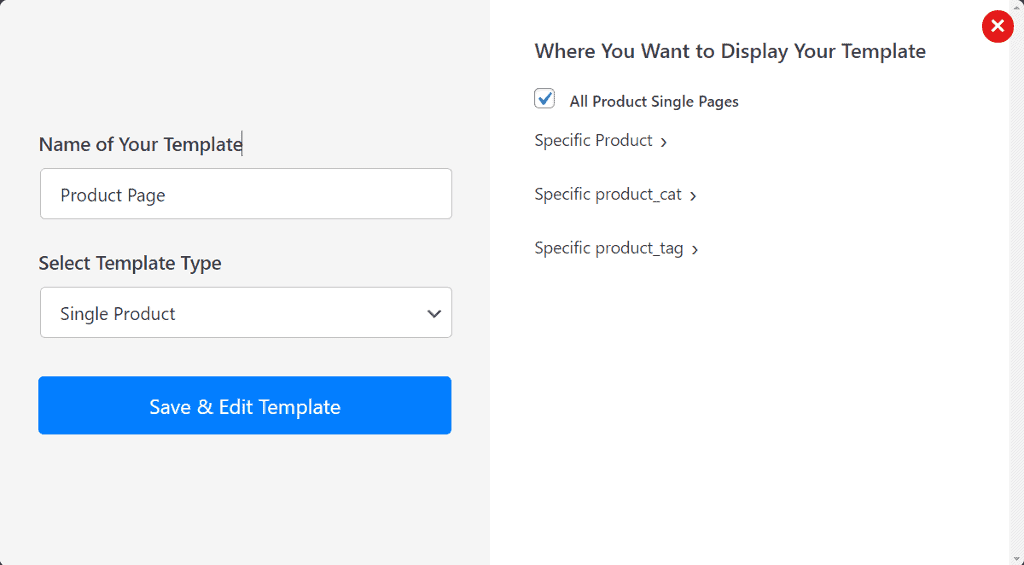Expand the Specific Product option
Viewport: 1024px width, 565px height.
pos(594,141)
